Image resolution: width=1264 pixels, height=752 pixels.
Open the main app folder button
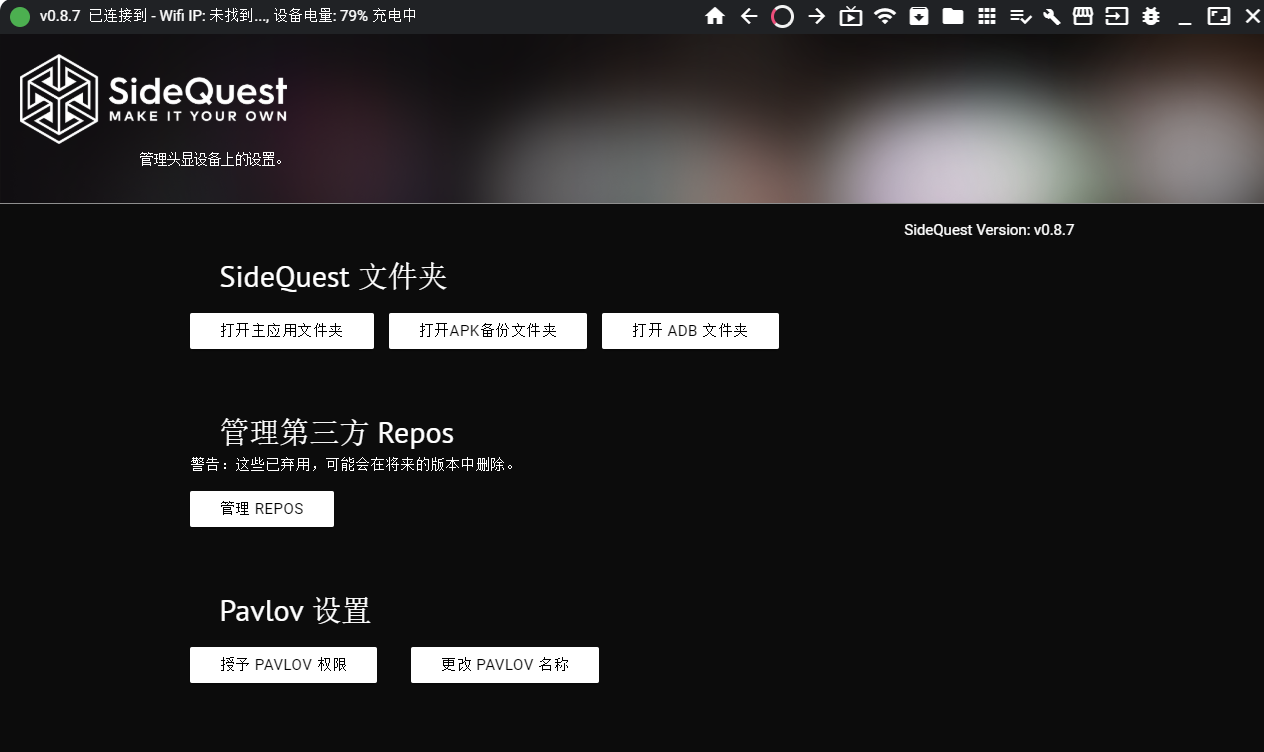click(x=282, y=331)
